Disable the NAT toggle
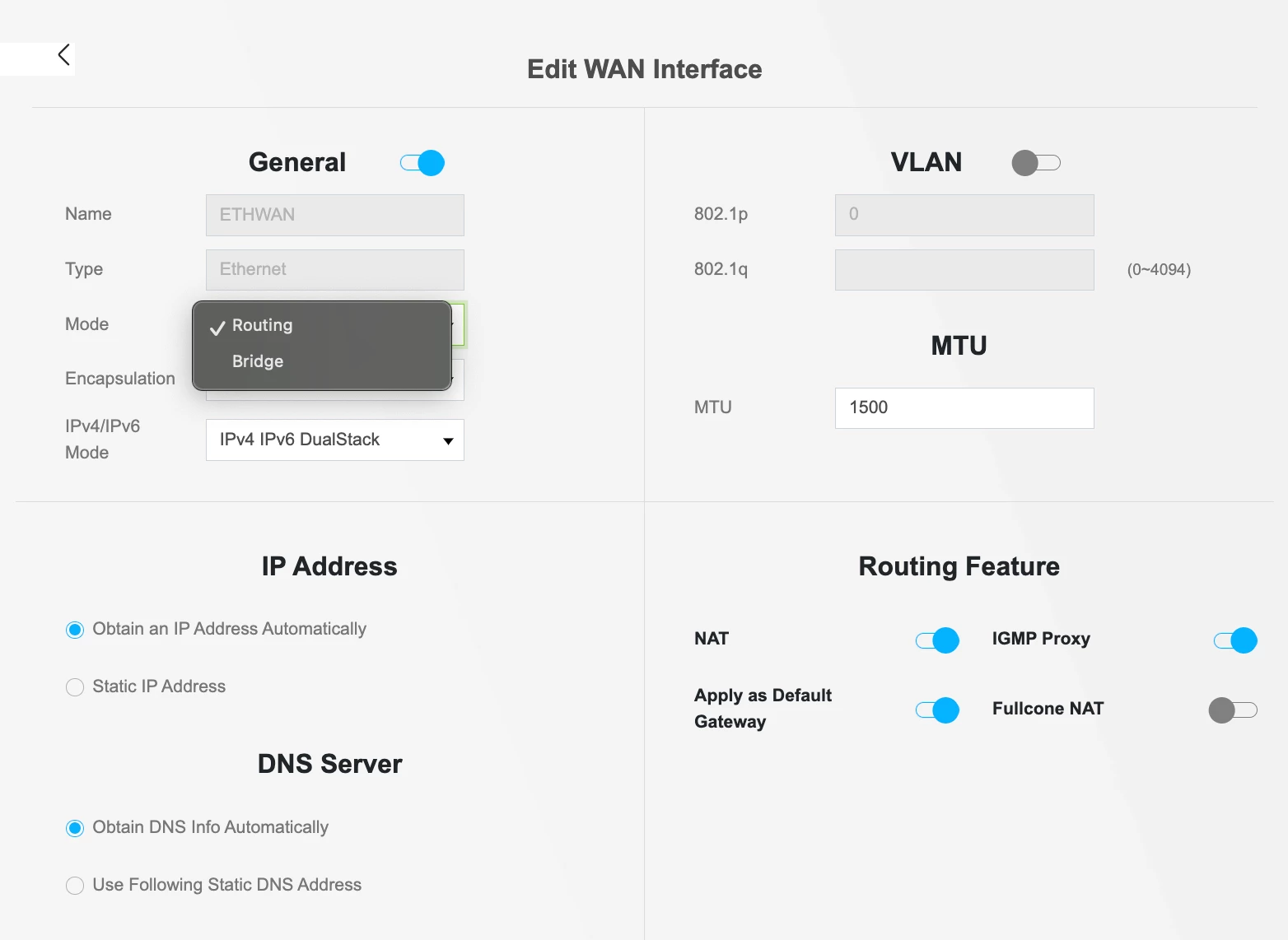 click(937, 640)
